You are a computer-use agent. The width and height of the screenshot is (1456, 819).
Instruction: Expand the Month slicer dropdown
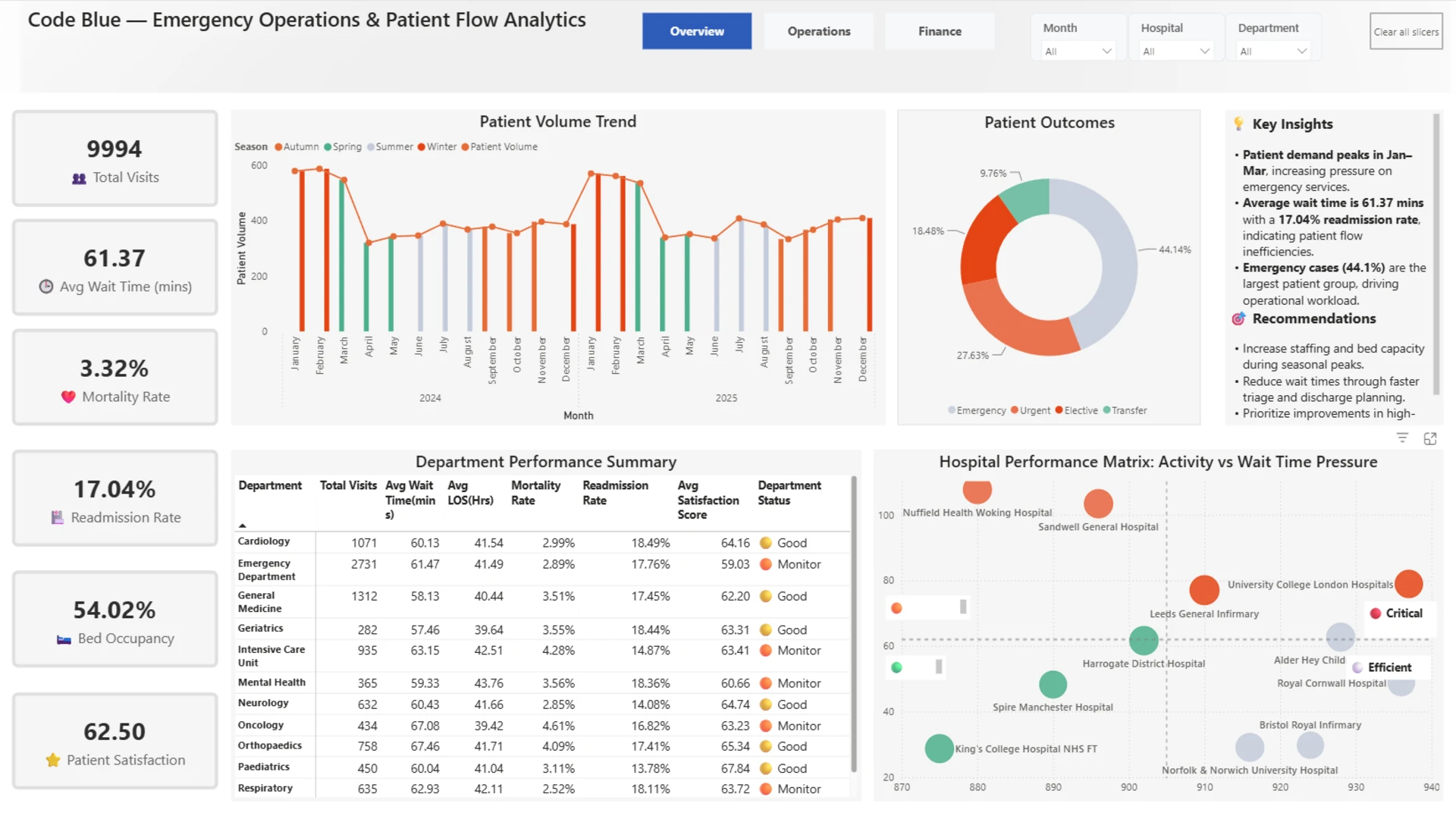(x=1078, y=52)
